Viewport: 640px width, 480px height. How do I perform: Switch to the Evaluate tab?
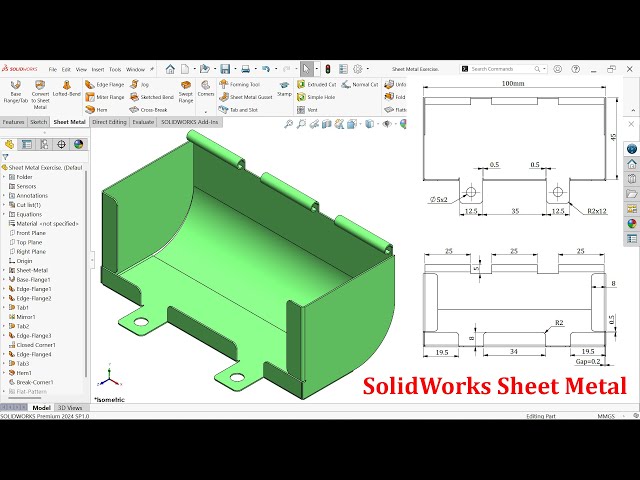click(x=143, y=122)
